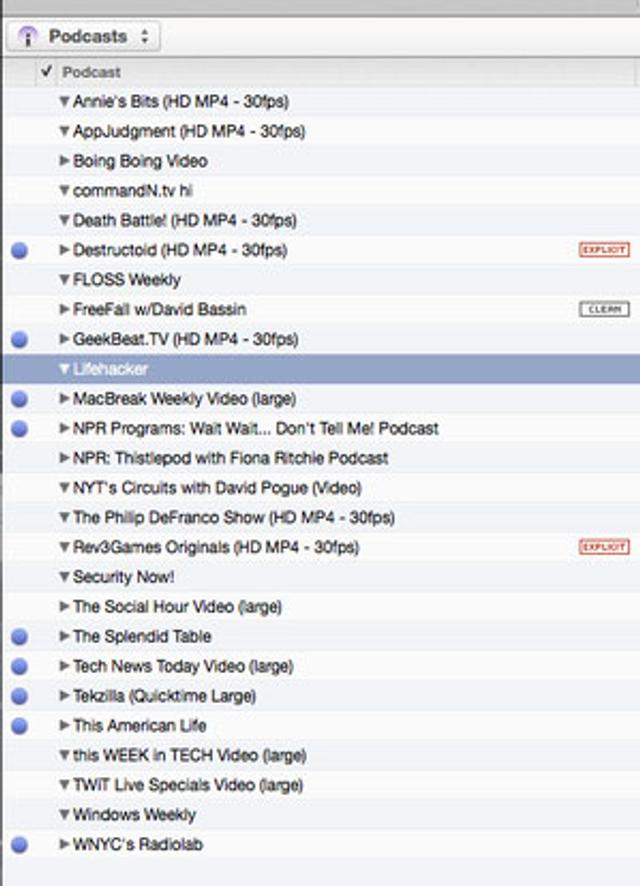
Task: Click the EXPLICIT badge on Destructoid
Action: pyautogui.click(x=604, y=250)
